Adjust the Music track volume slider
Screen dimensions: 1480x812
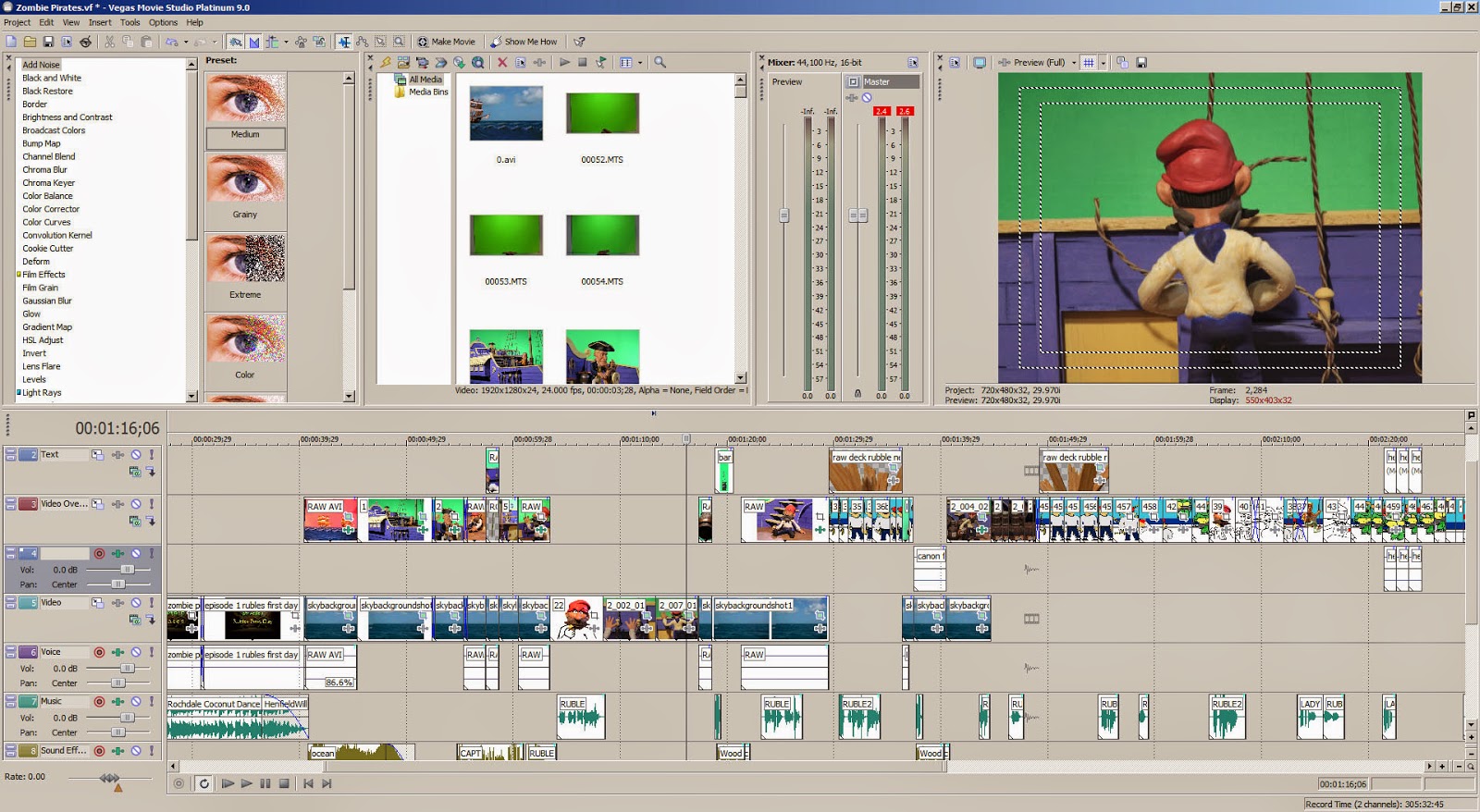[128, 718]
